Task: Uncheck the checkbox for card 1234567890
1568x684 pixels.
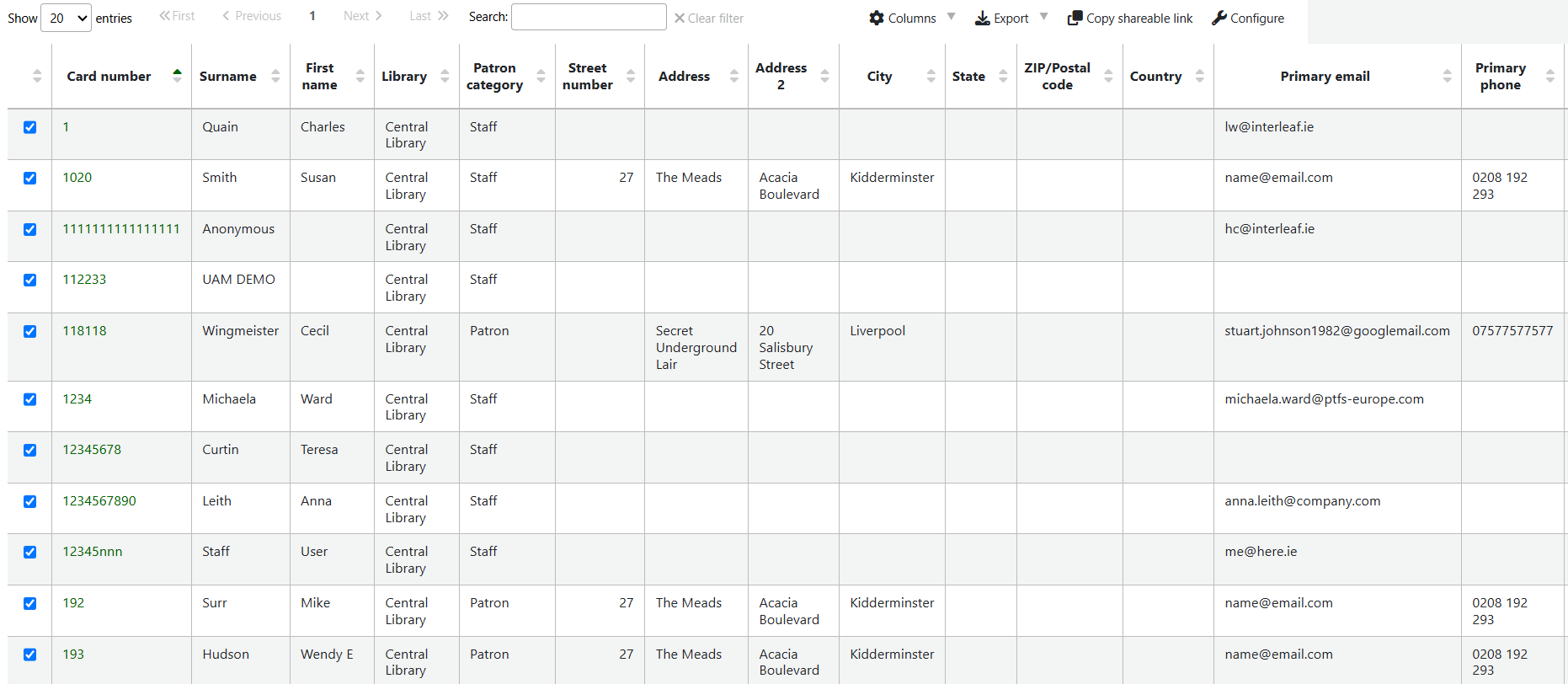Action: 30,501
